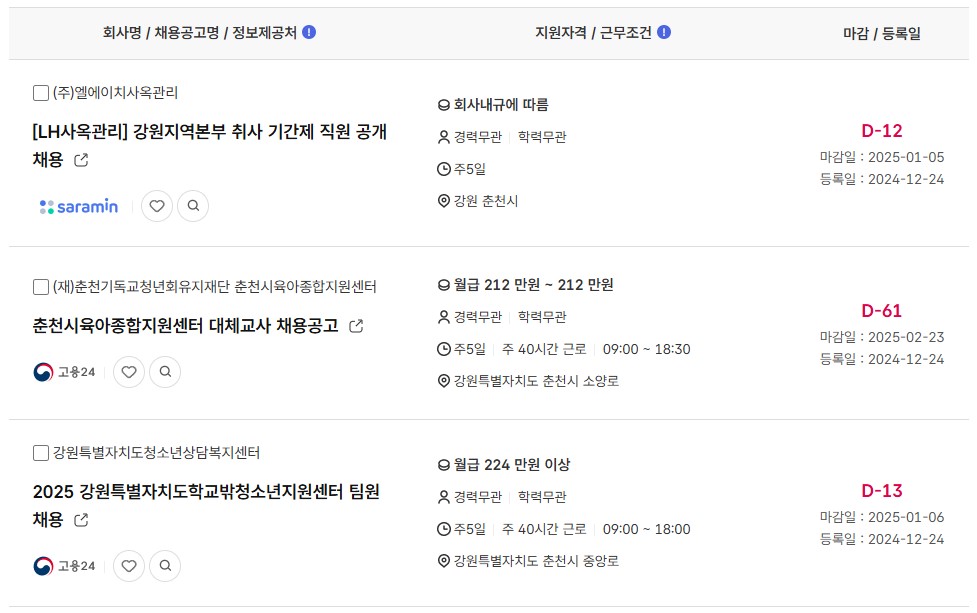This screenshot has width=977, height=613.
Task: Click the saramin source logo
Action: [x=79, y=206]
